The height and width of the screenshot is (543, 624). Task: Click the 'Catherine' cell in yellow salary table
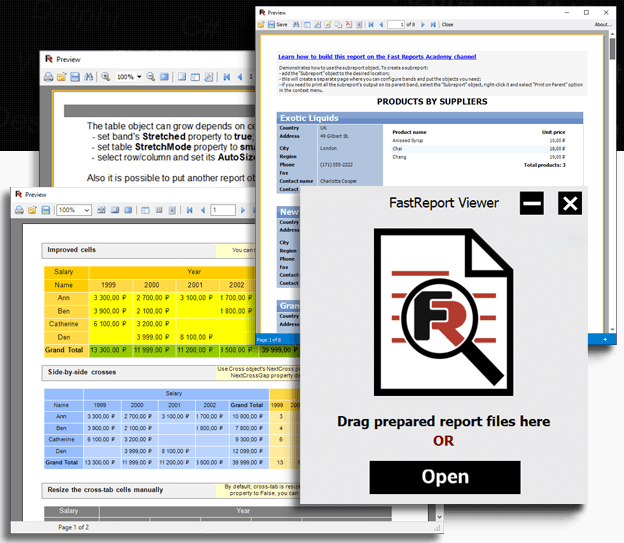(x=64, y=324)
